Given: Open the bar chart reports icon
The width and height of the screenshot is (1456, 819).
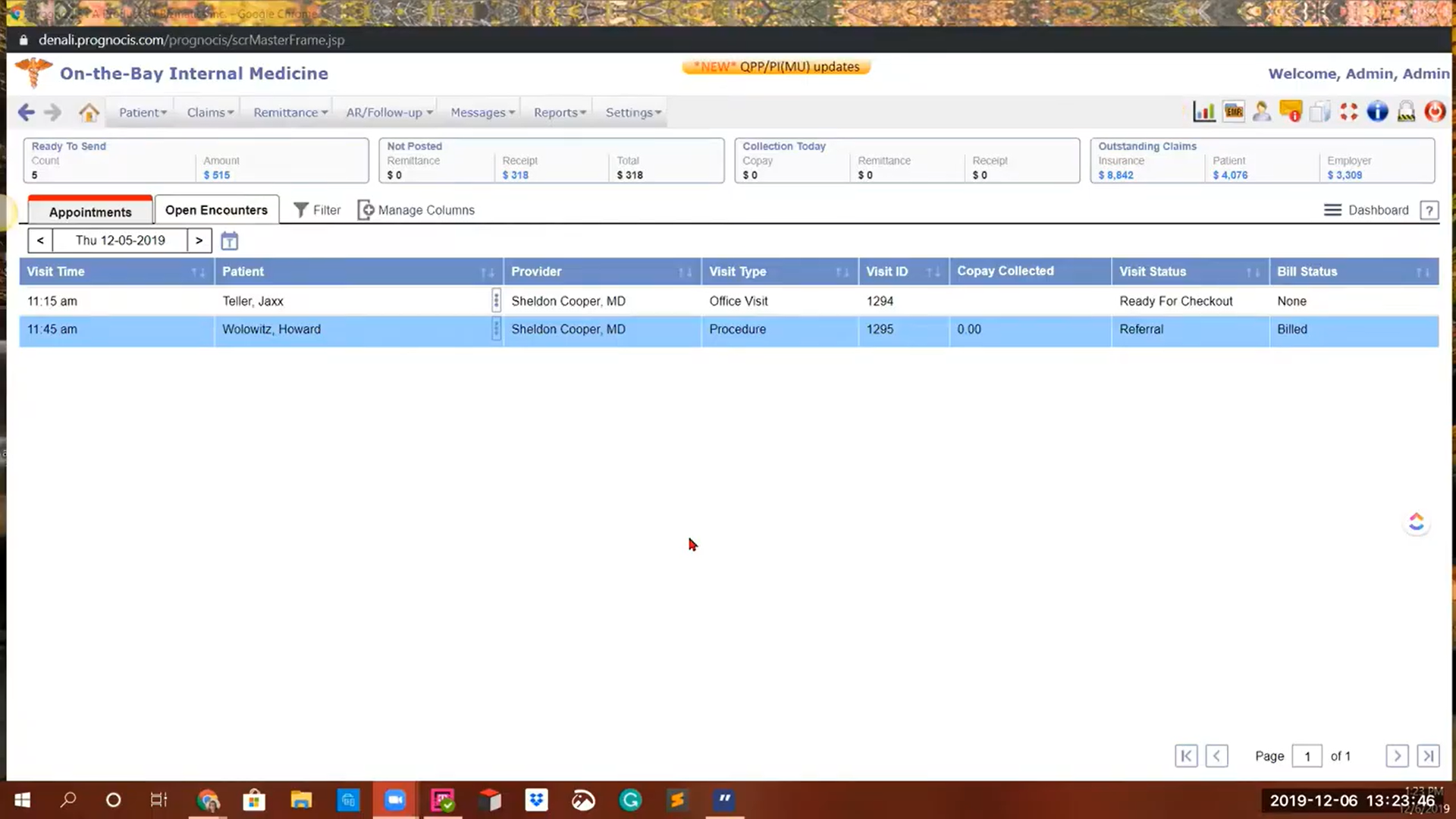Looking at the screenshot, I should pos(1203,112).
